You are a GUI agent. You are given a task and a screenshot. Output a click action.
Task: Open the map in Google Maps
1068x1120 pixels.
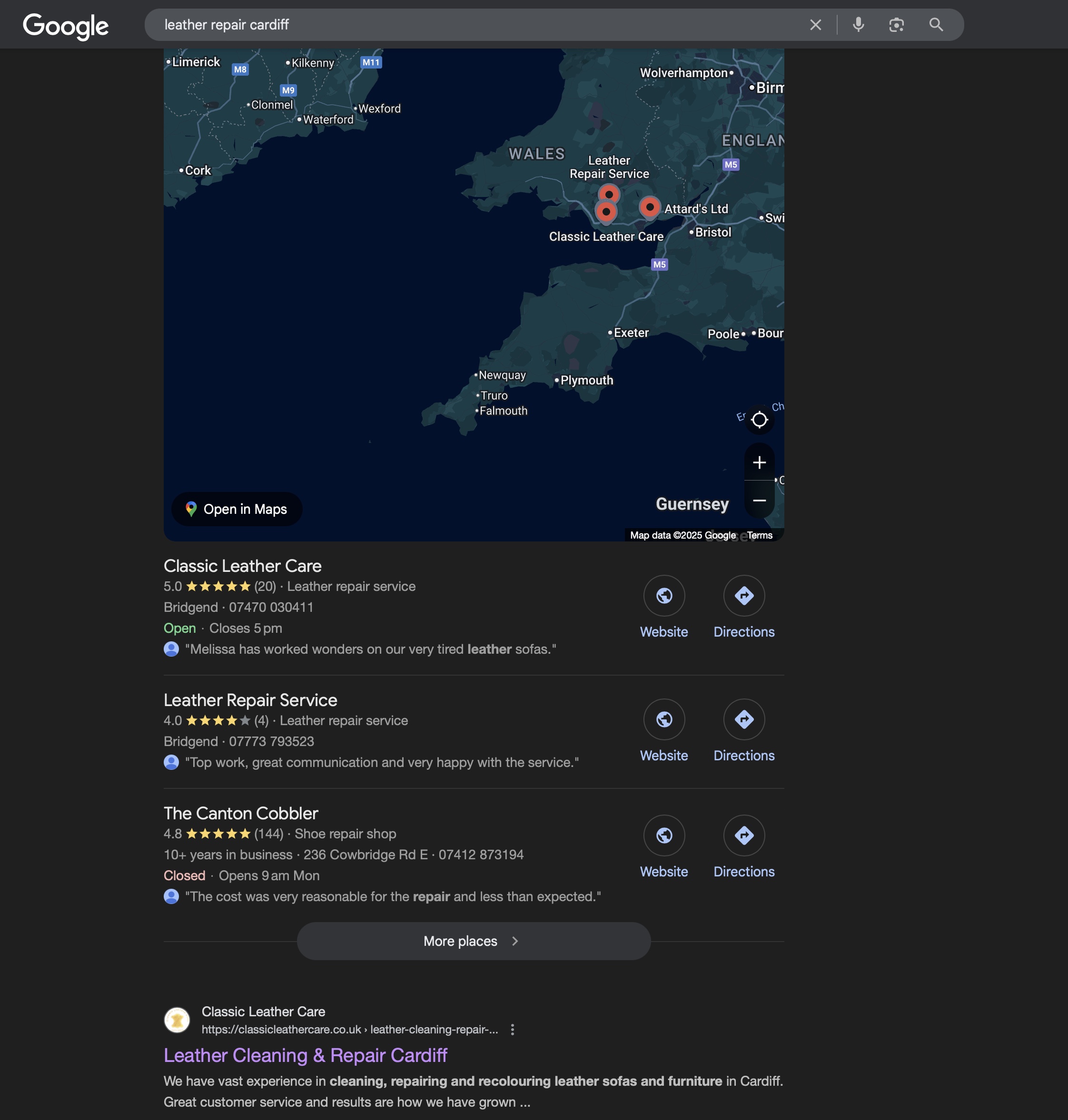point(237,510)
